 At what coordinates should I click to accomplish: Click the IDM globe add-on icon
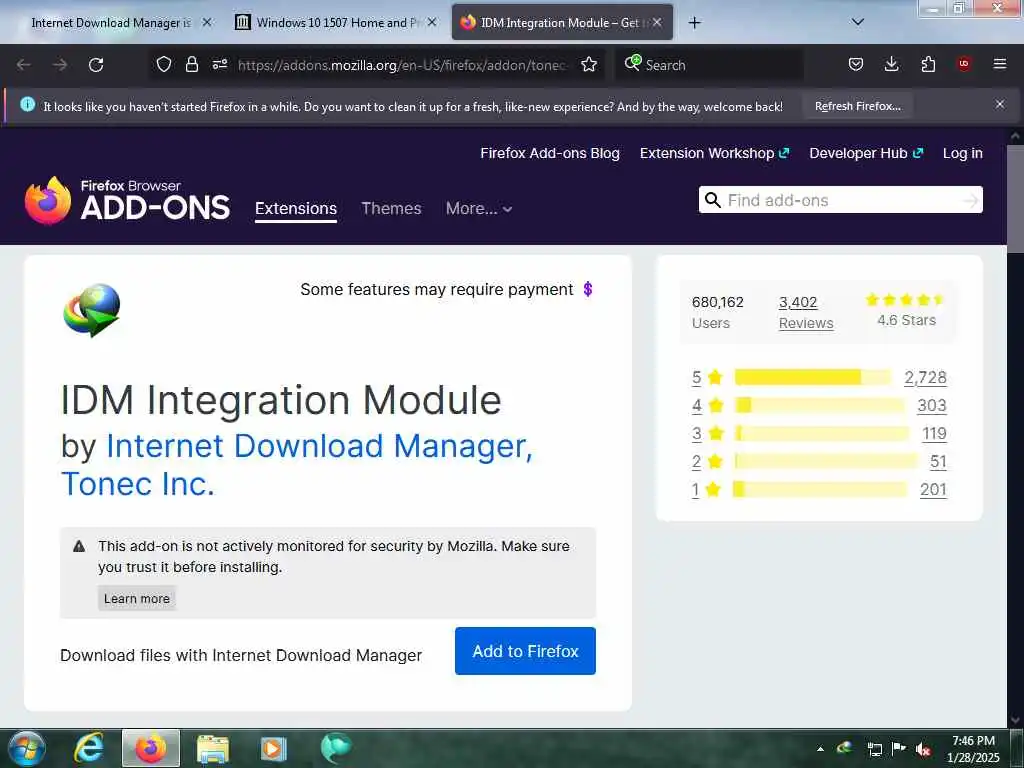click(x=92, y=310)
